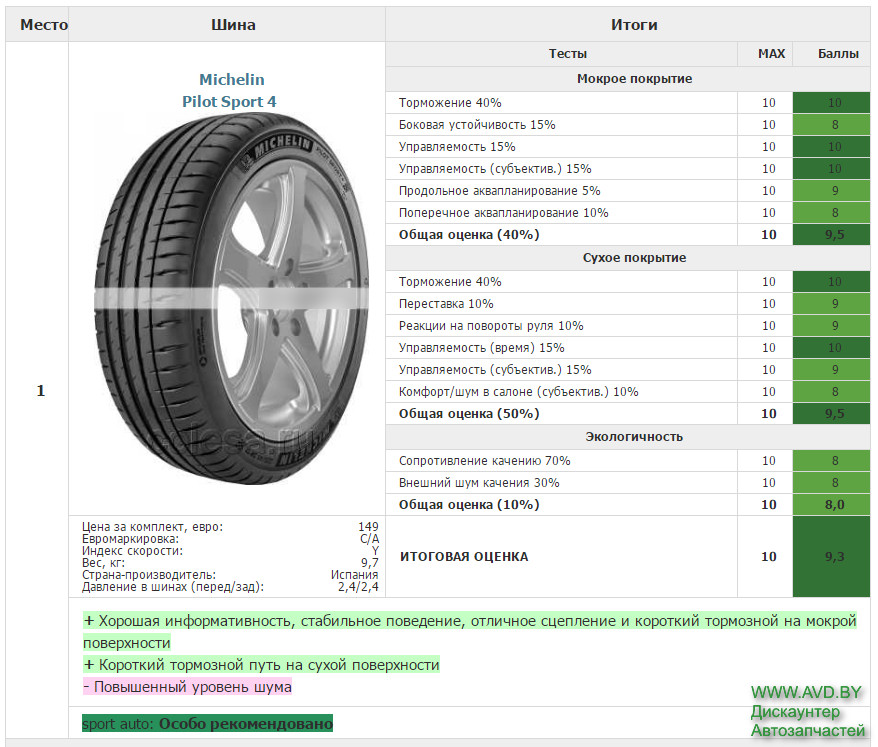Screen dimensions: 878x747
Task: Select 'Сопротивление качению 70%' label
Action: coord(484,461)
